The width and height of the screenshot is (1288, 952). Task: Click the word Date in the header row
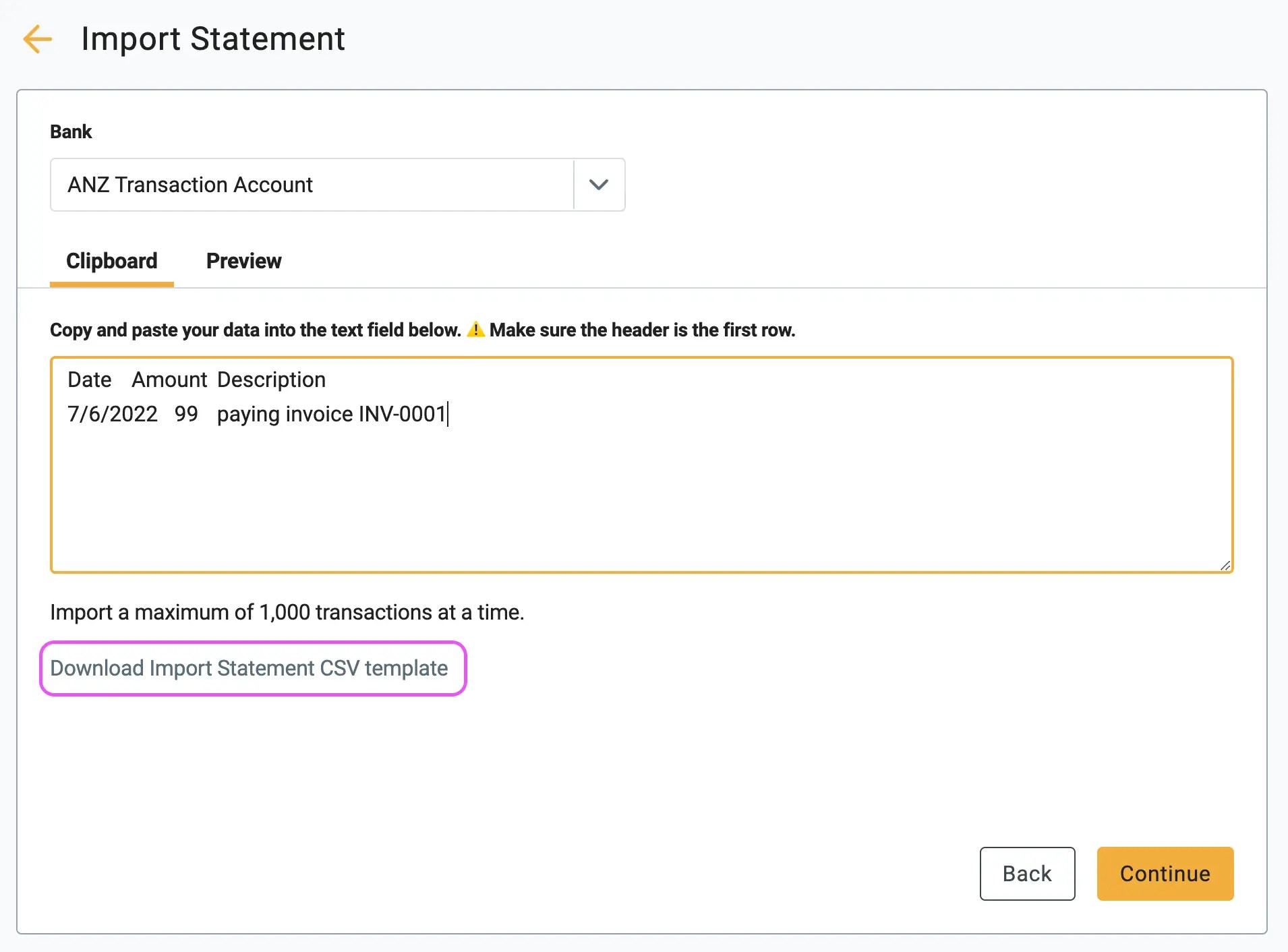point(90,380)
